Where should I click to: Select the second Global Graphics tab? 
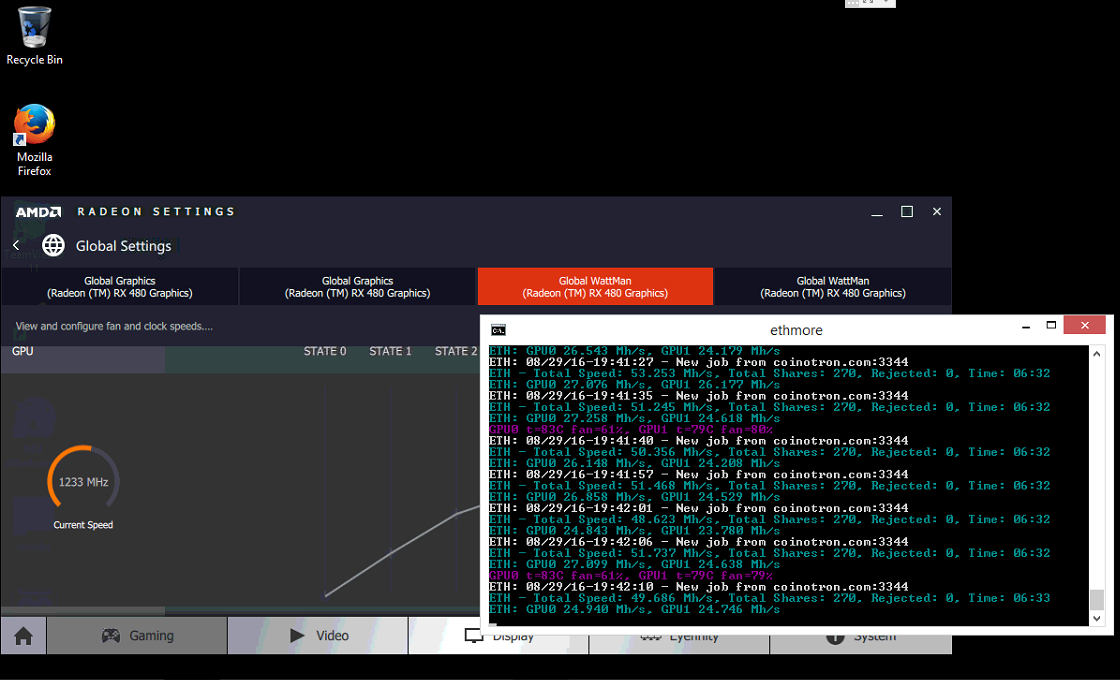click(357, 287)
